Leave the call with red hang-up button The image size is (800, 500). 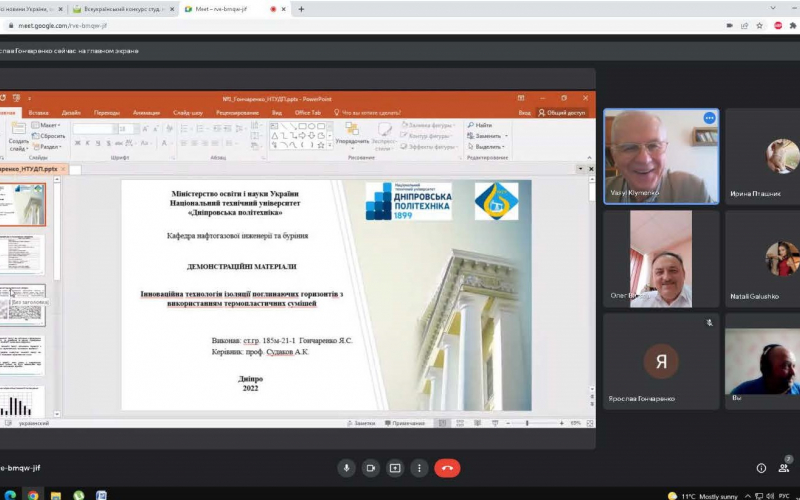(x=447, y=468)
